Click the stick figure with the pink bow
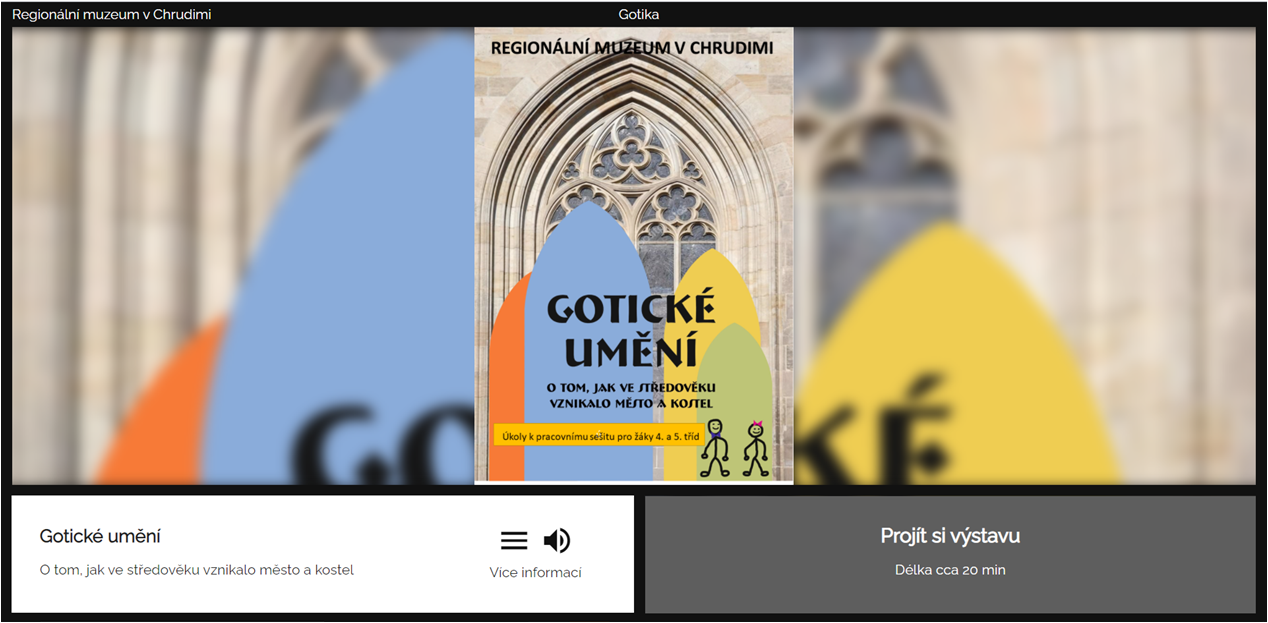Image resolution: width=1268 pixels, height=623 pixels. click(x=756, y=448)
